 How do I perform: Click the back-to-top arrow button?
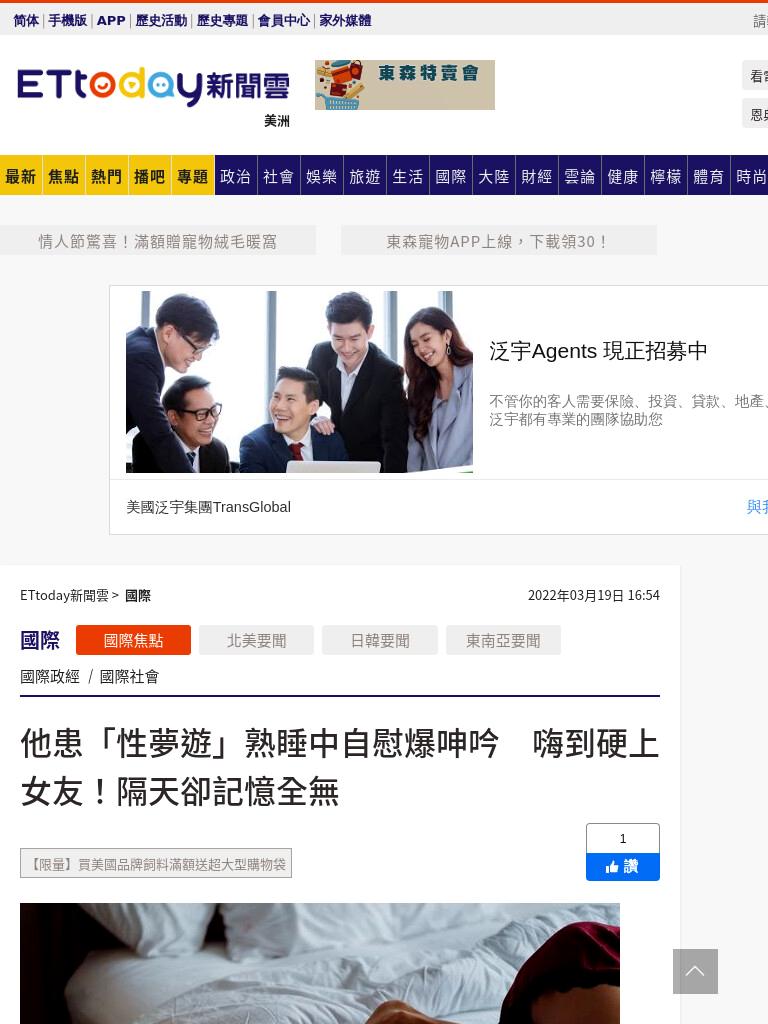(695, 971)
